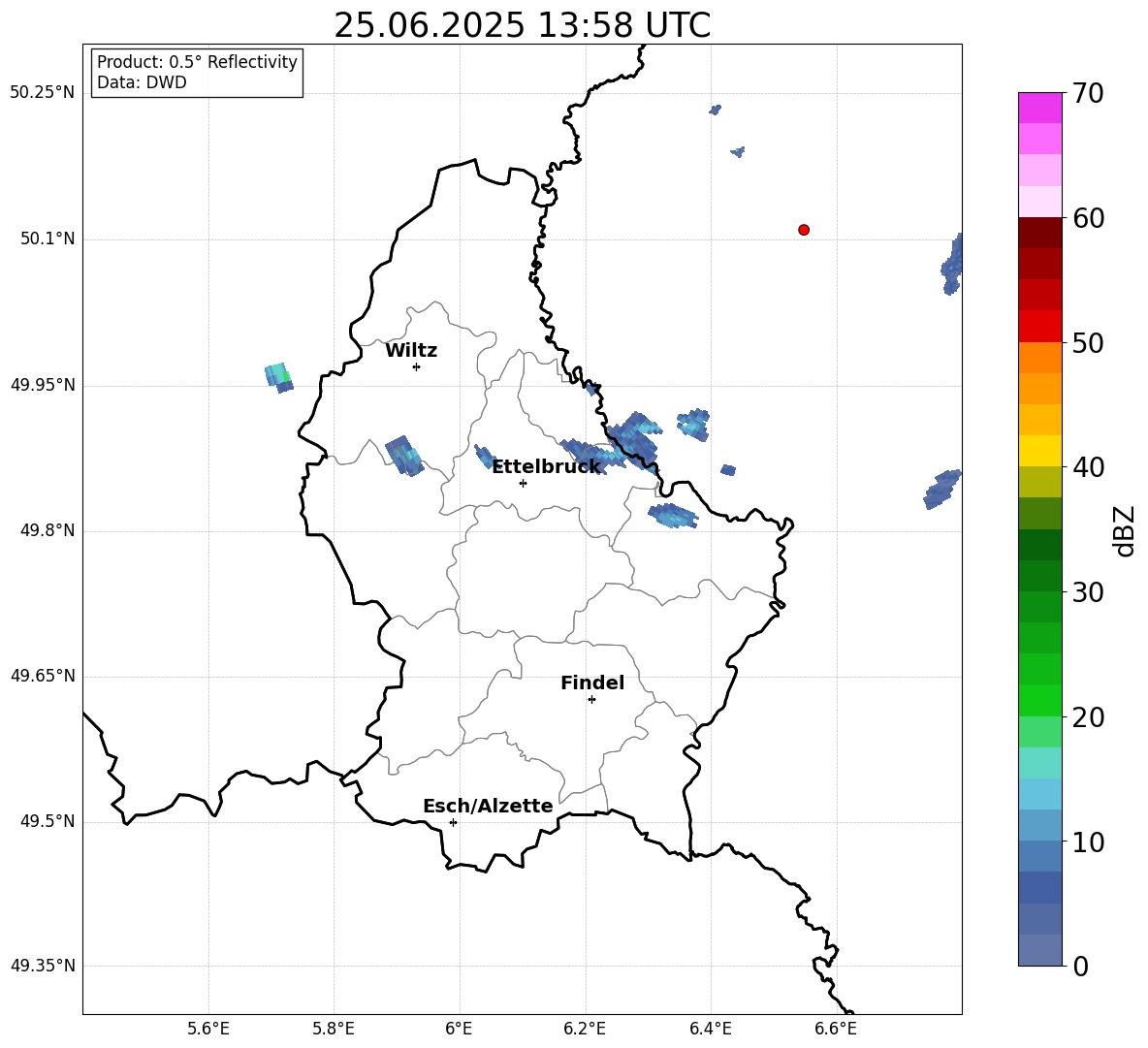Click the 70 label on colorbar
Screen dimensions: 1148x1048
point(1088,94)
